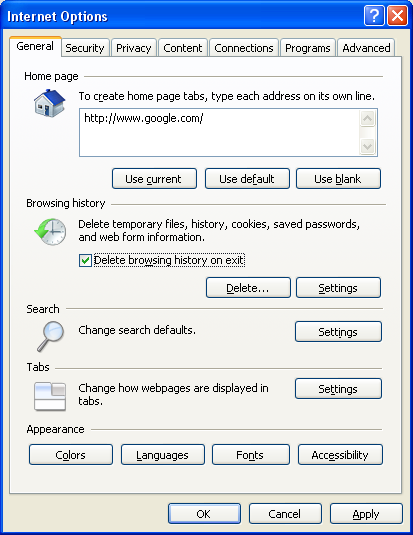Click the blue house Home page icon
This screenshot has height=535, width=413.
[49, 103]
